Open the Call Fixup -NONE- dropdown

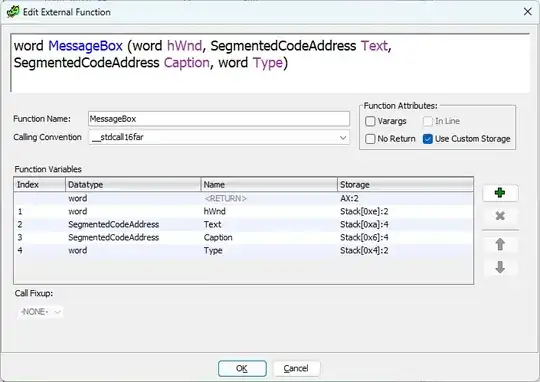click(40, 312)
